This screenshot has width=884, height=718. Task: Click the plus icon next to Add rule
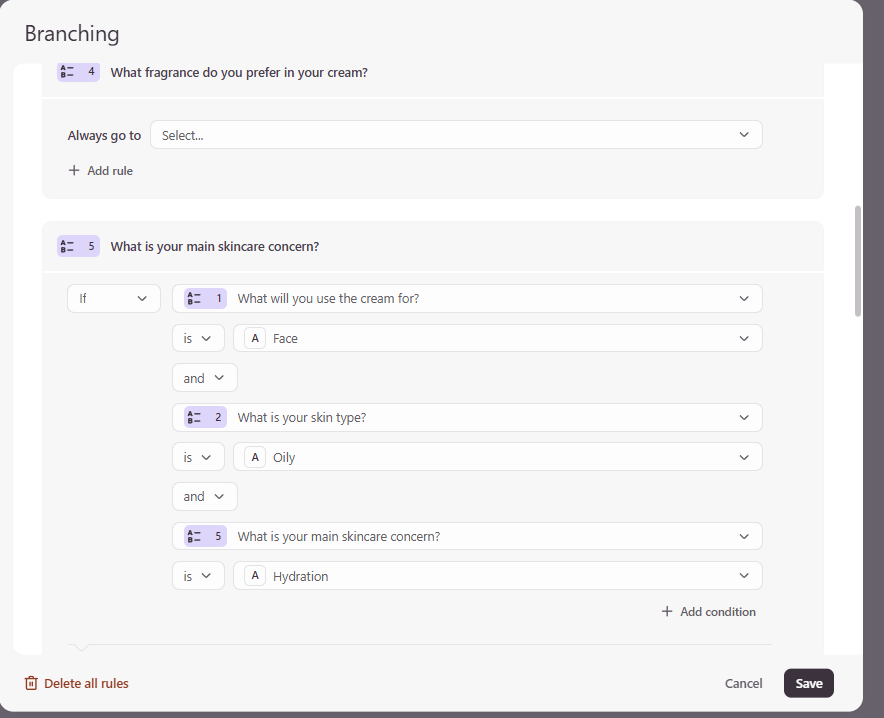[x=74, y=171]
